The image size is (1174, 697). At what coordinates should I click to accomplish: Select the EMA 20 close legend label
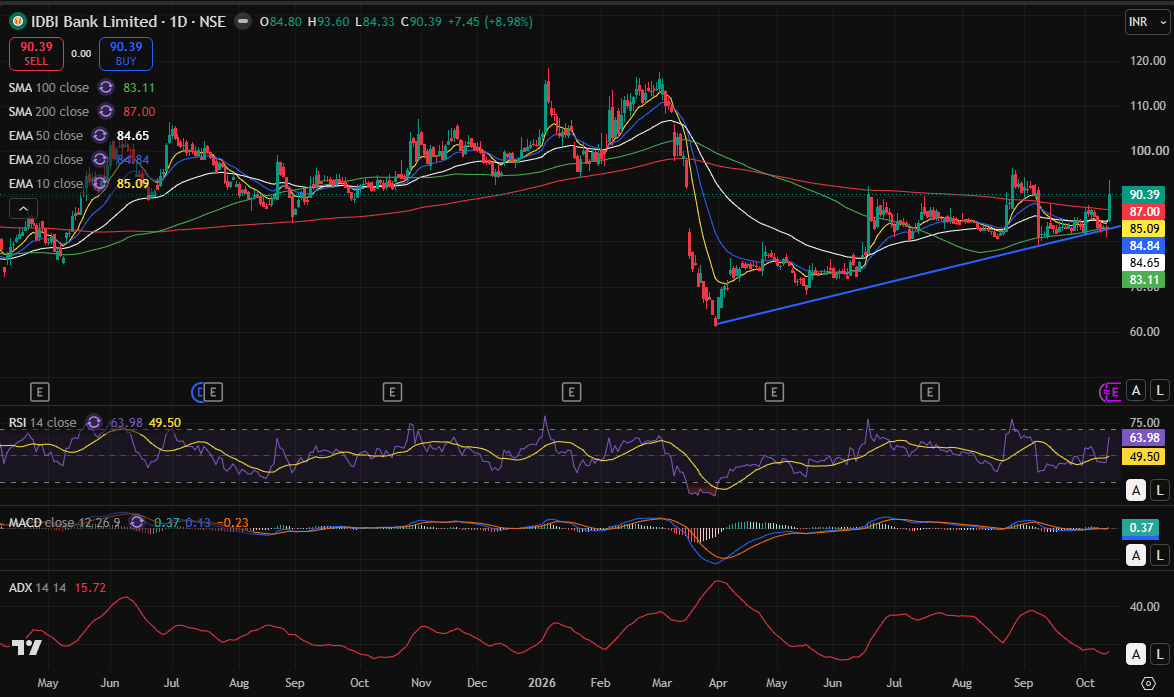coord(46,159)
